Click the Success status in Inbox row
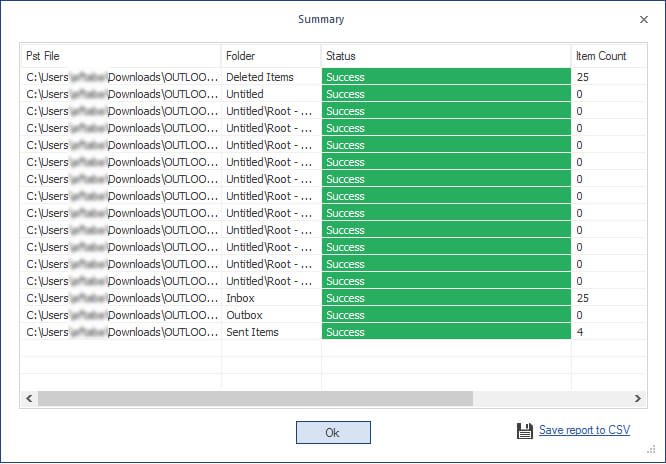This screenshot has height=464, width=666. (446, 298)
